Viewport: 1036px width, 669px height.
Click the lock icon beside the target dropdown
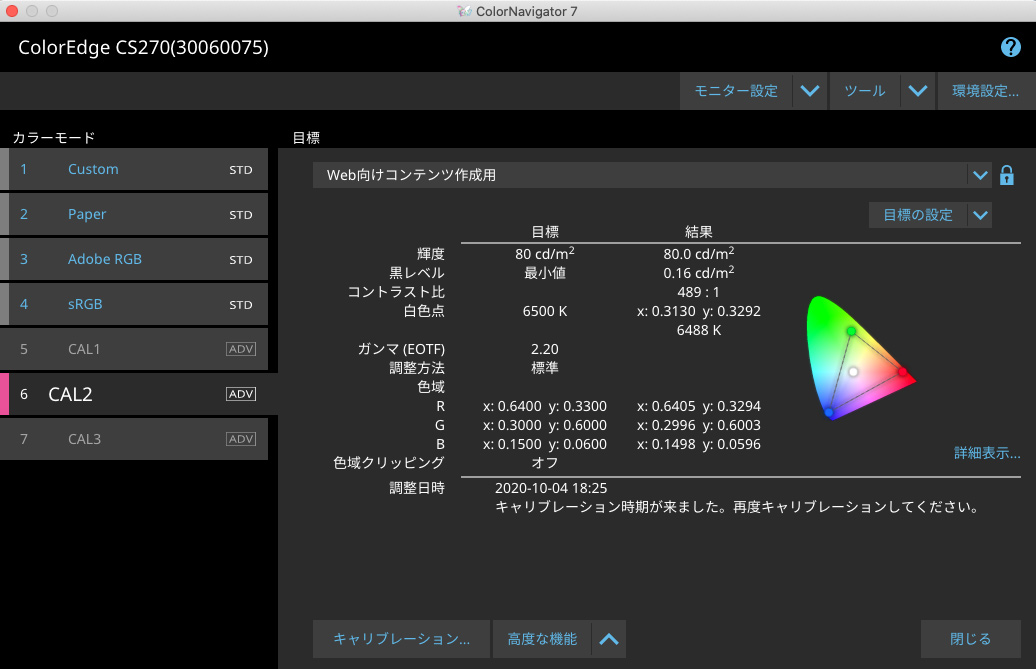(x=1006, y=175)
